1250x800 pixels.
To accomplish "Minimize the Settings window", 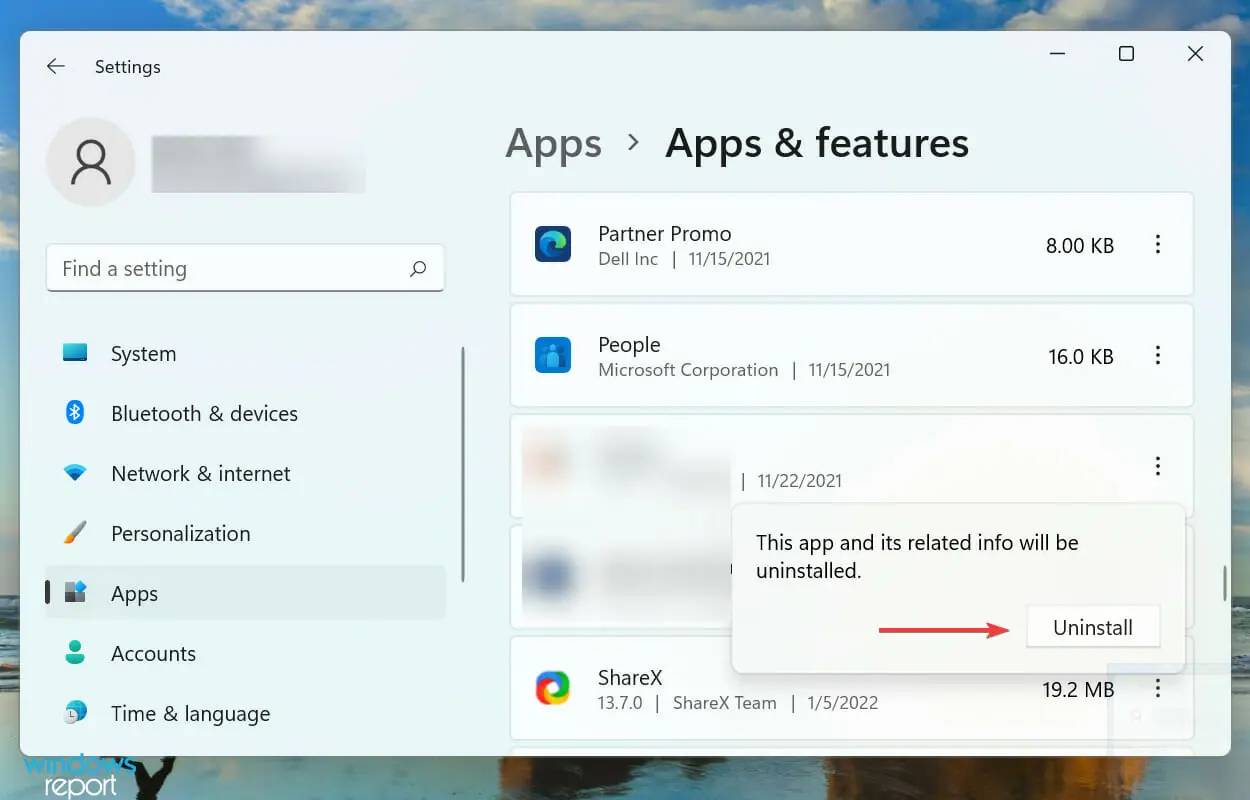I will (1057, 54).
